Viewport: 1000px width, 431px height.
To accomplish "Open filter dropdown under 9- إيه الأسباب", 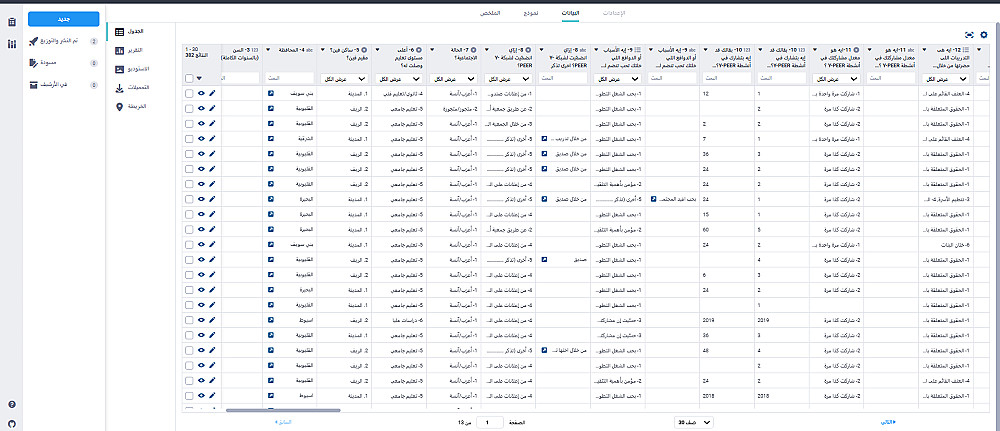I will click(x=617, y=78).
